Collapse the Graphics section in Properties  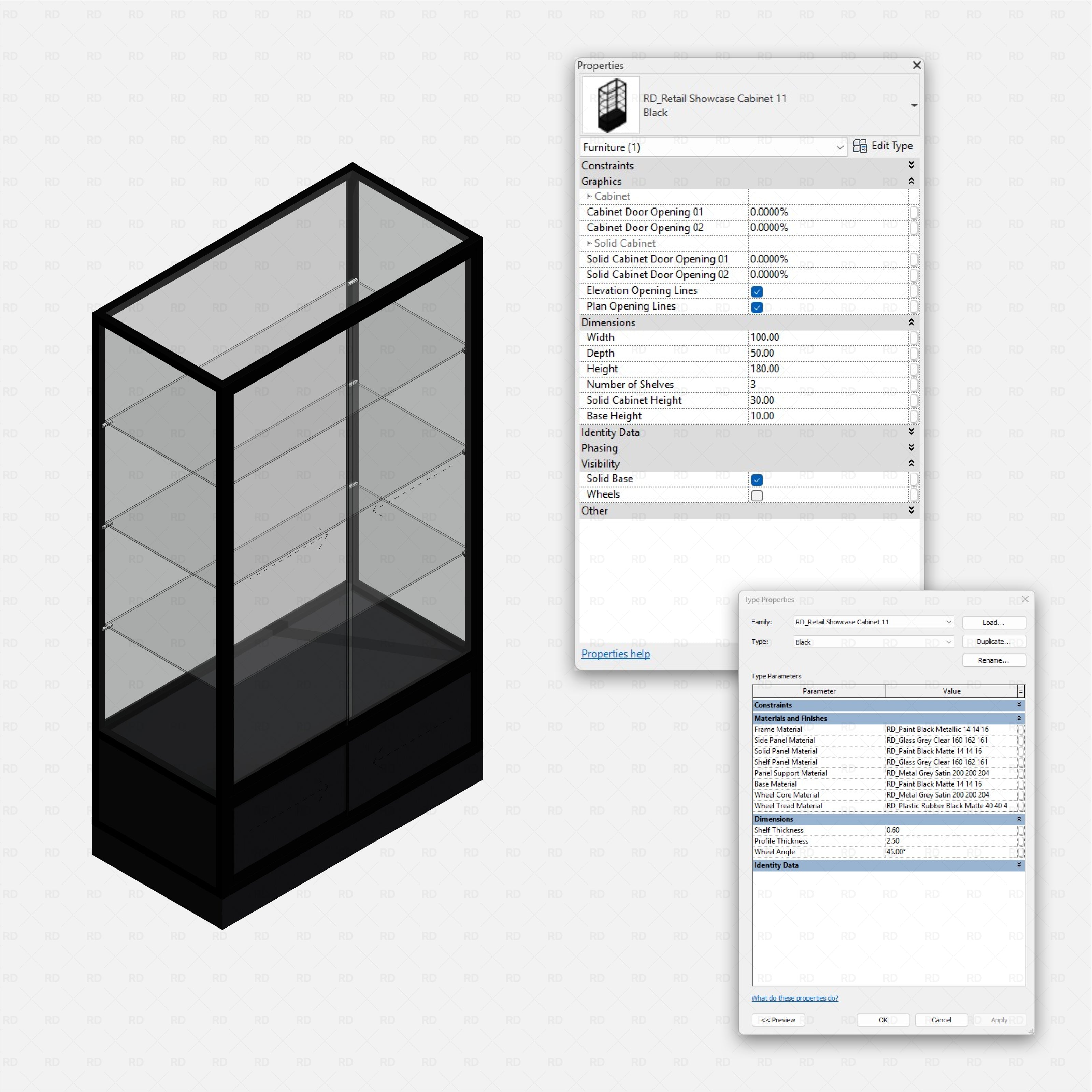click(x=911, y=181)
